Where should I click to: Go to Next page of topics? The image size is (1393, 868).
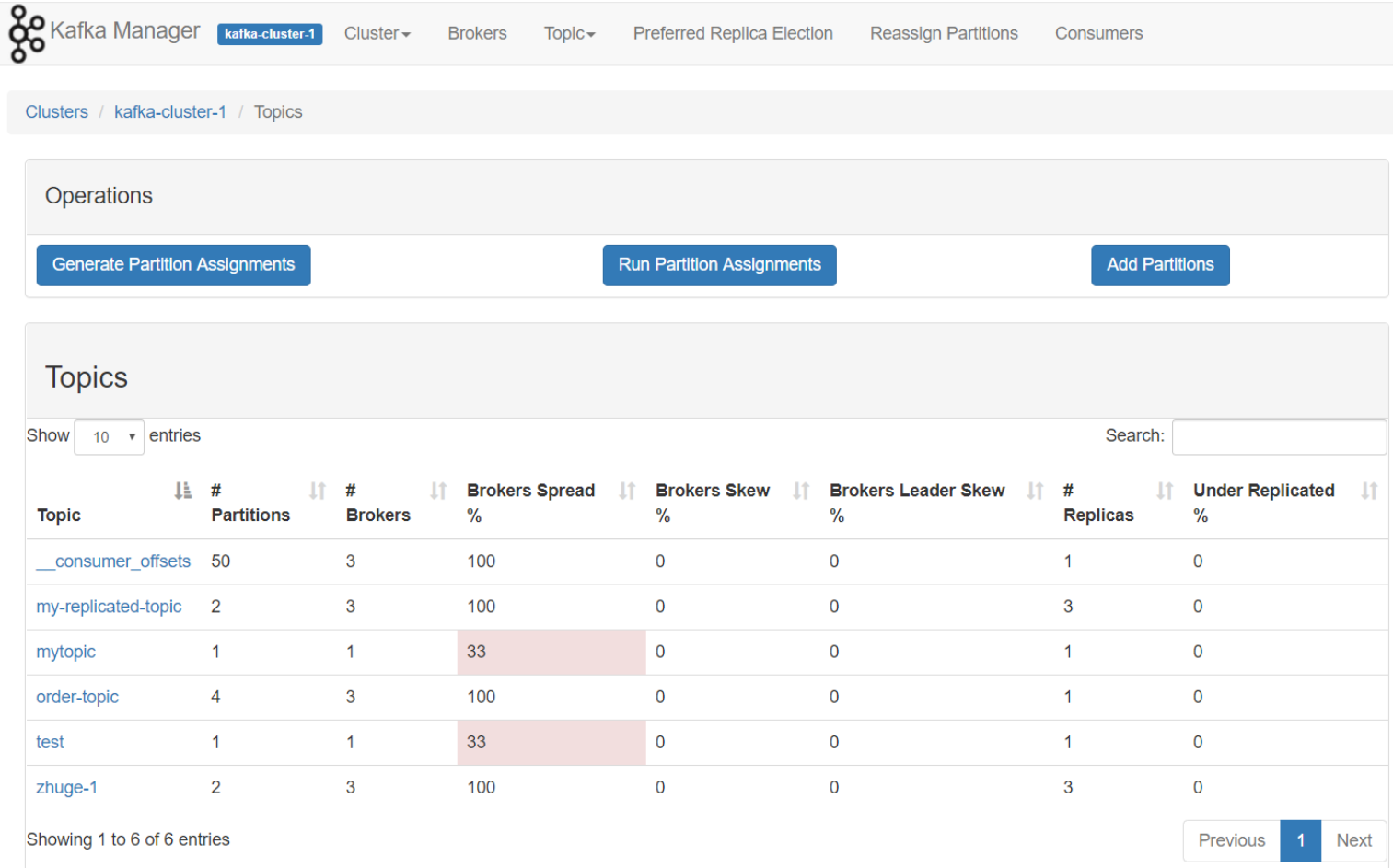[x=1353, y=840]
